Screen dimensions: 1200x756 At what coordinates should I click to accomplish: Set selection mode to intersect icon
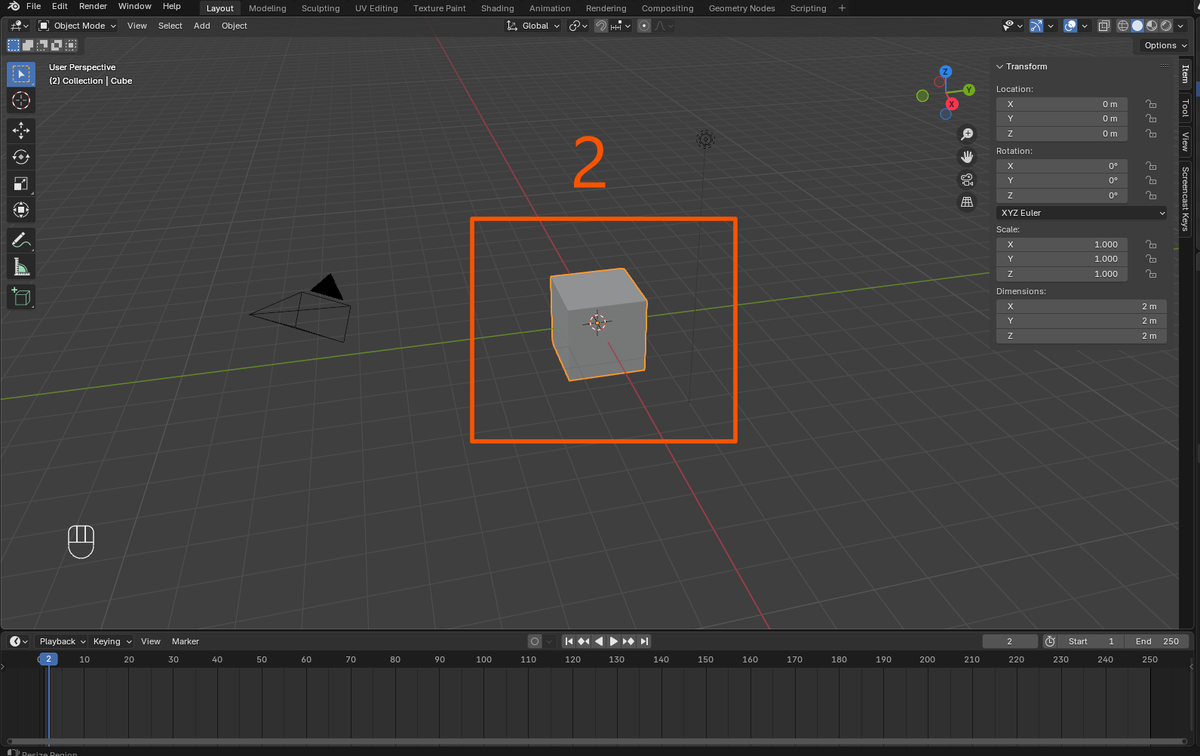72,45
